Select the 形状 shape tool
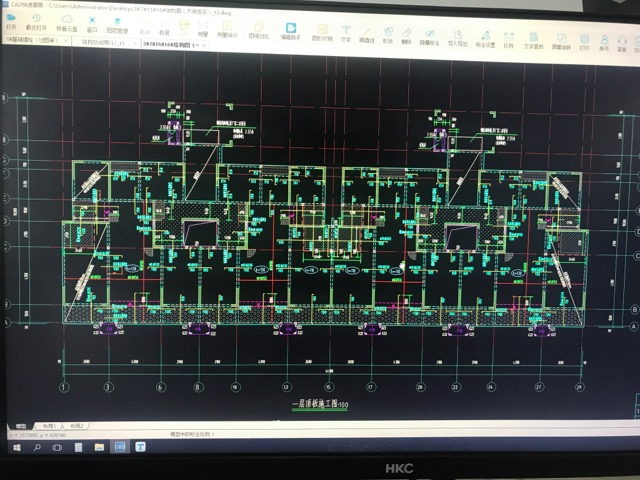 click(x=388, y=36)
